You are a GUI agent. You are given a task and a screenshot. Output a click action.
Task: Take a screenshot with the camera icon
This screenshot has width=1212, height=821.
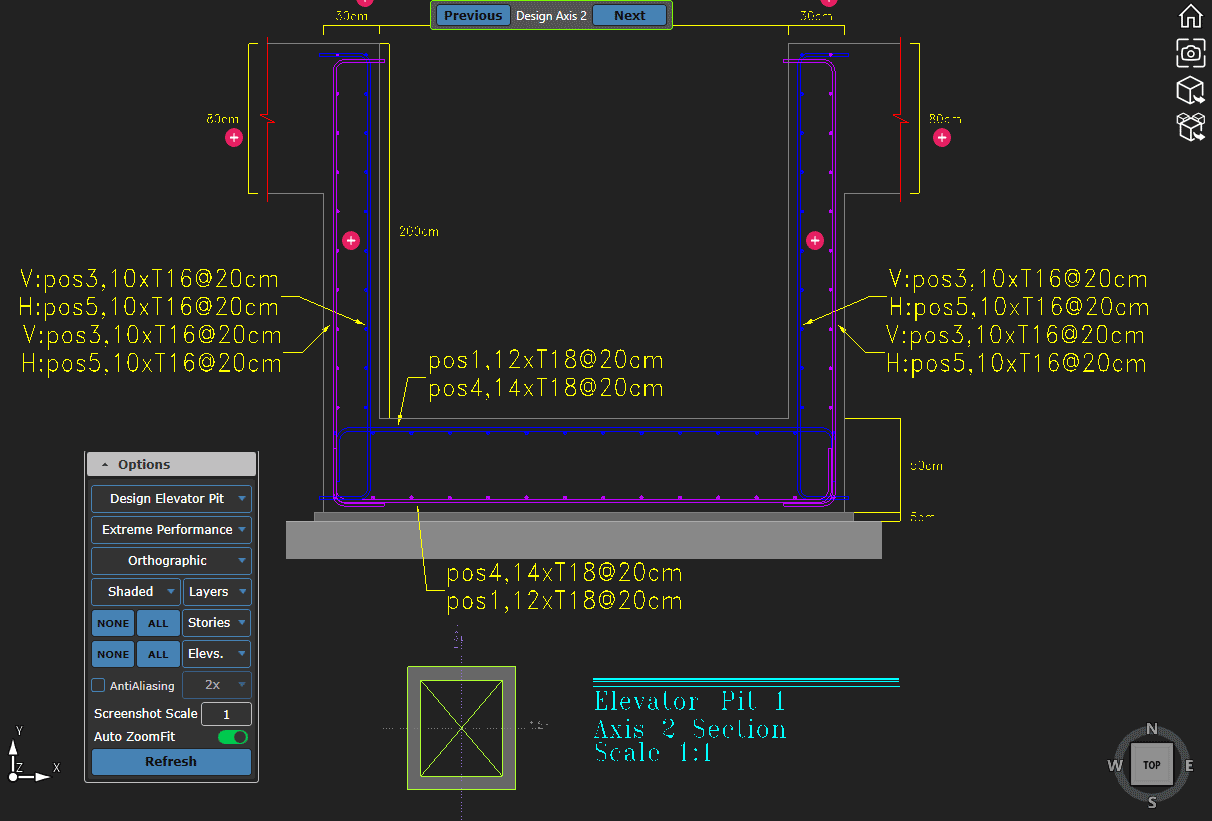(x=1190, y=53)
